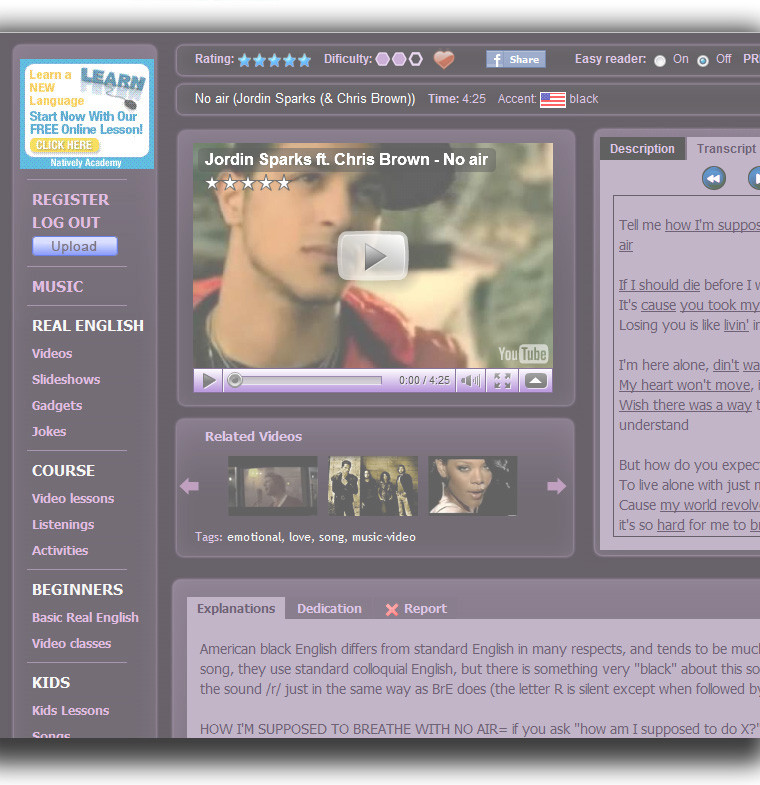Turn Easy reader Off
The width and height of the screenshot is (760, 785).
click(x=703, y=61)
